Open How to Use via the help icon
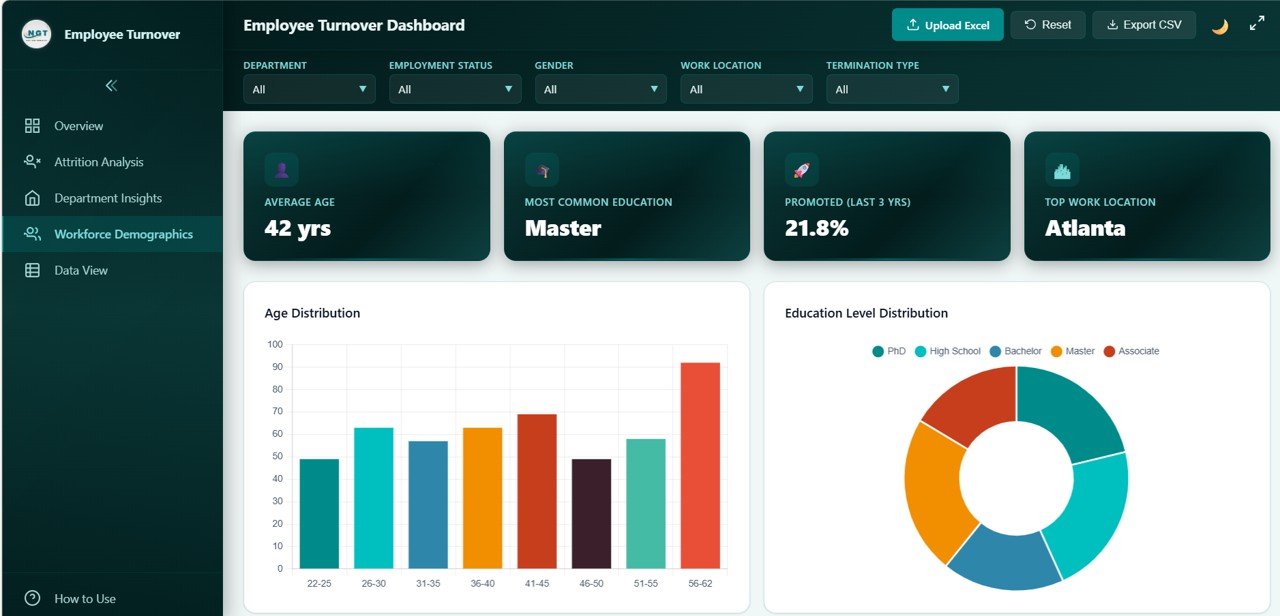The image size is (1280, 616). coord(31,599)
